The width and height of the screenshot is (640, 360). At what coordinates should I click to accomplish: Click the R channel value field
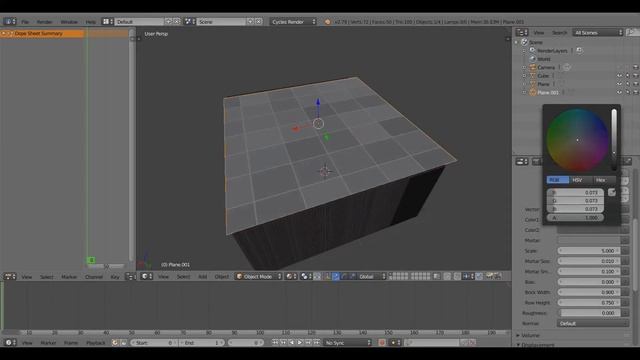[575, 192]
